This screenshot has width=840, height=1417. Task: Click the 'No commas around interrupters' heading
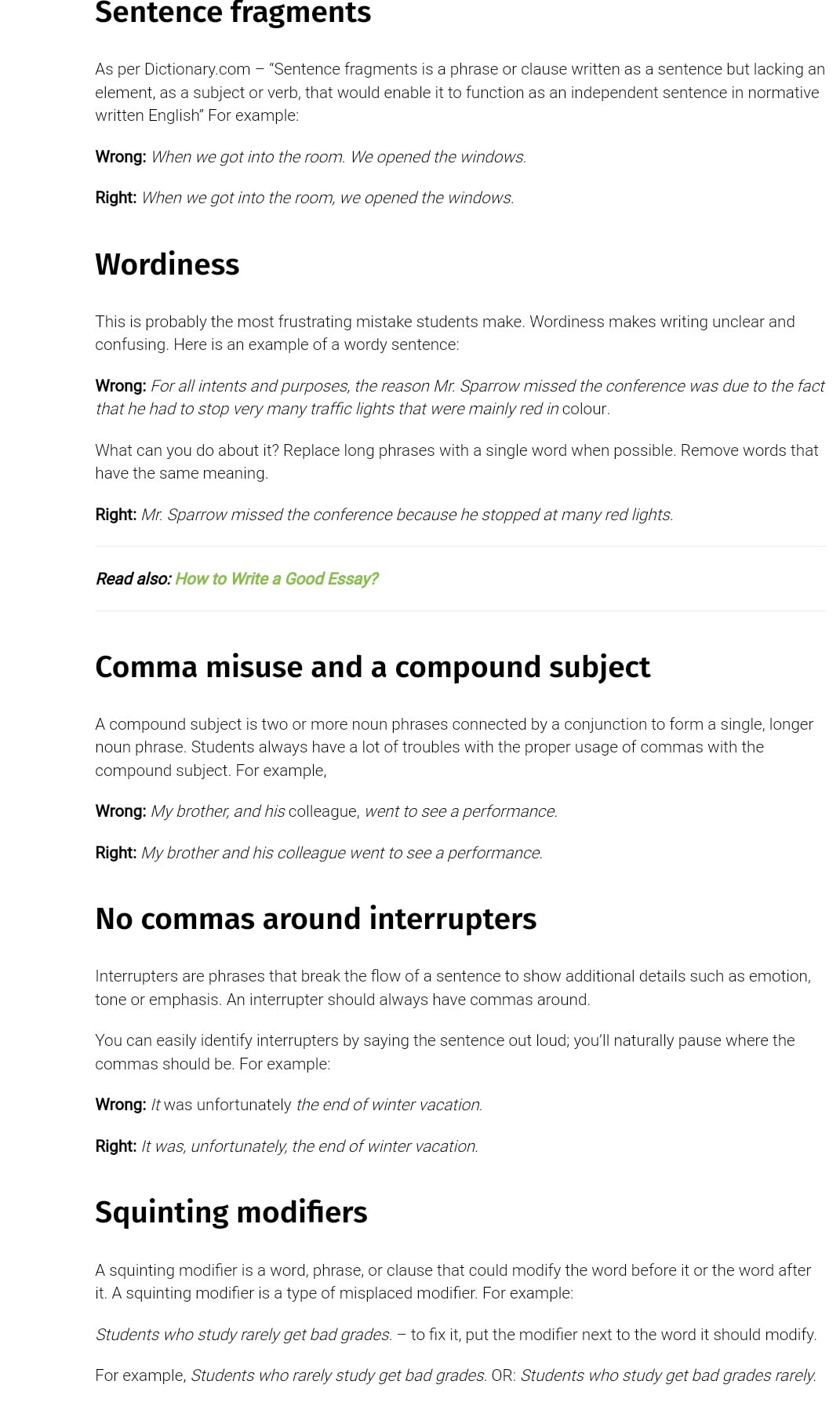315,919
